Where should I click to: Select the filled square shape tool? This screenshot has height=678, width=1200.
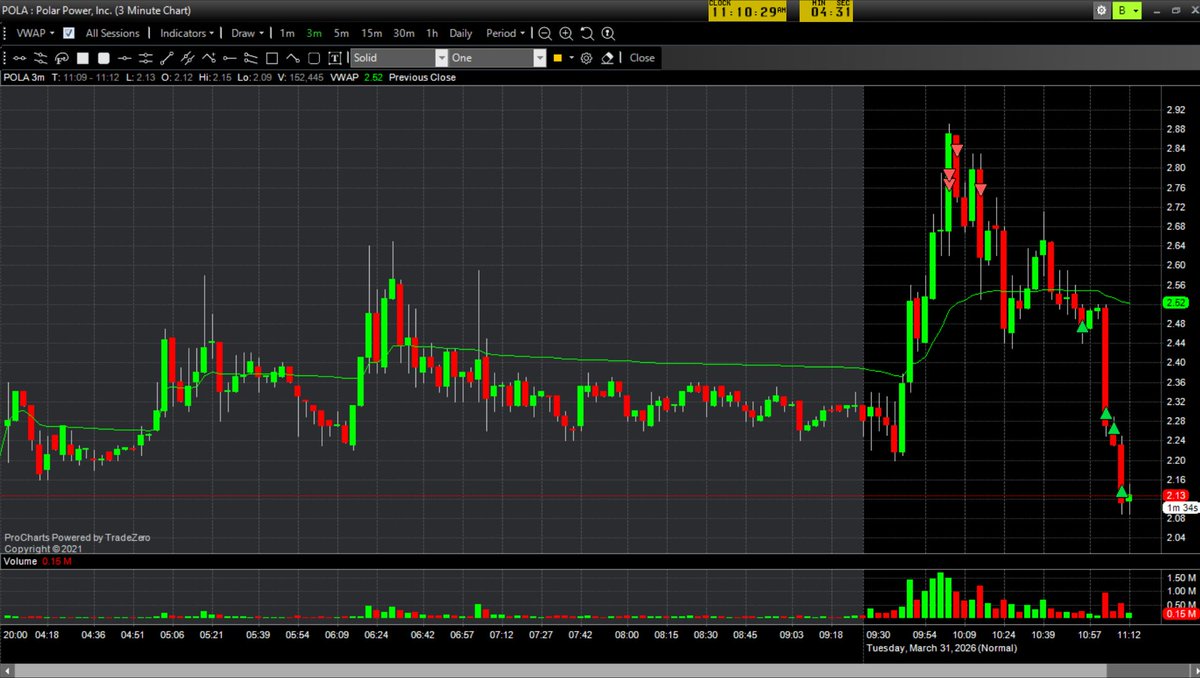(82, 58)
